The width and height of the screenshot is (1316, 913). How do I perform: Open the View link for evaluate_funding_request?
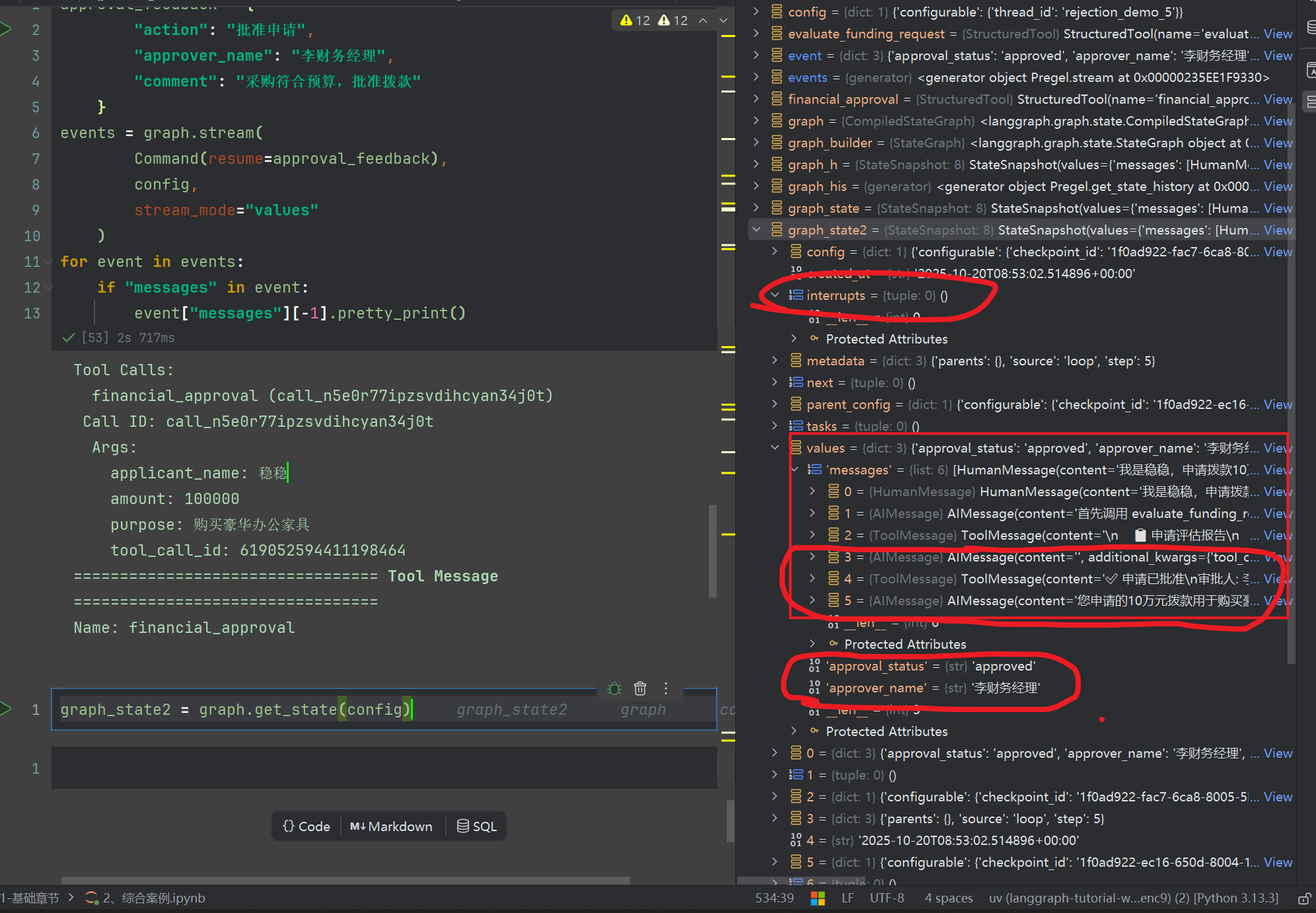coord(1278,34)
